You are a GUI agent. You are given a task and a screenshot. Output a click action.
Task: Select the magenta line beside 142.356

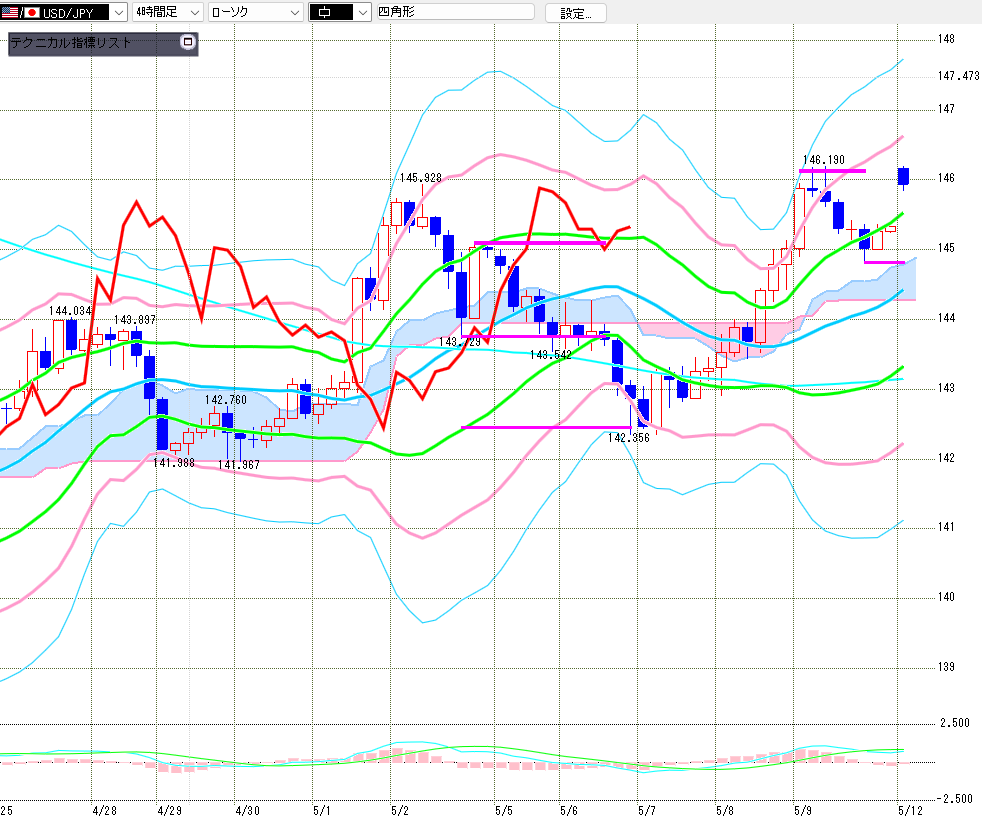546,427
